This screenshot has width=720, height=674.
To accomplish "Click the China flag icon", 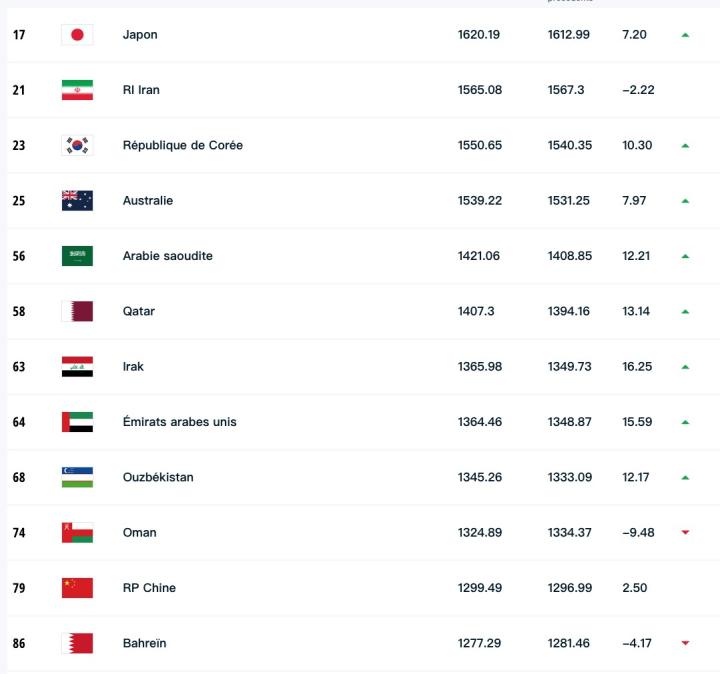I will click(x=77, y=588).
